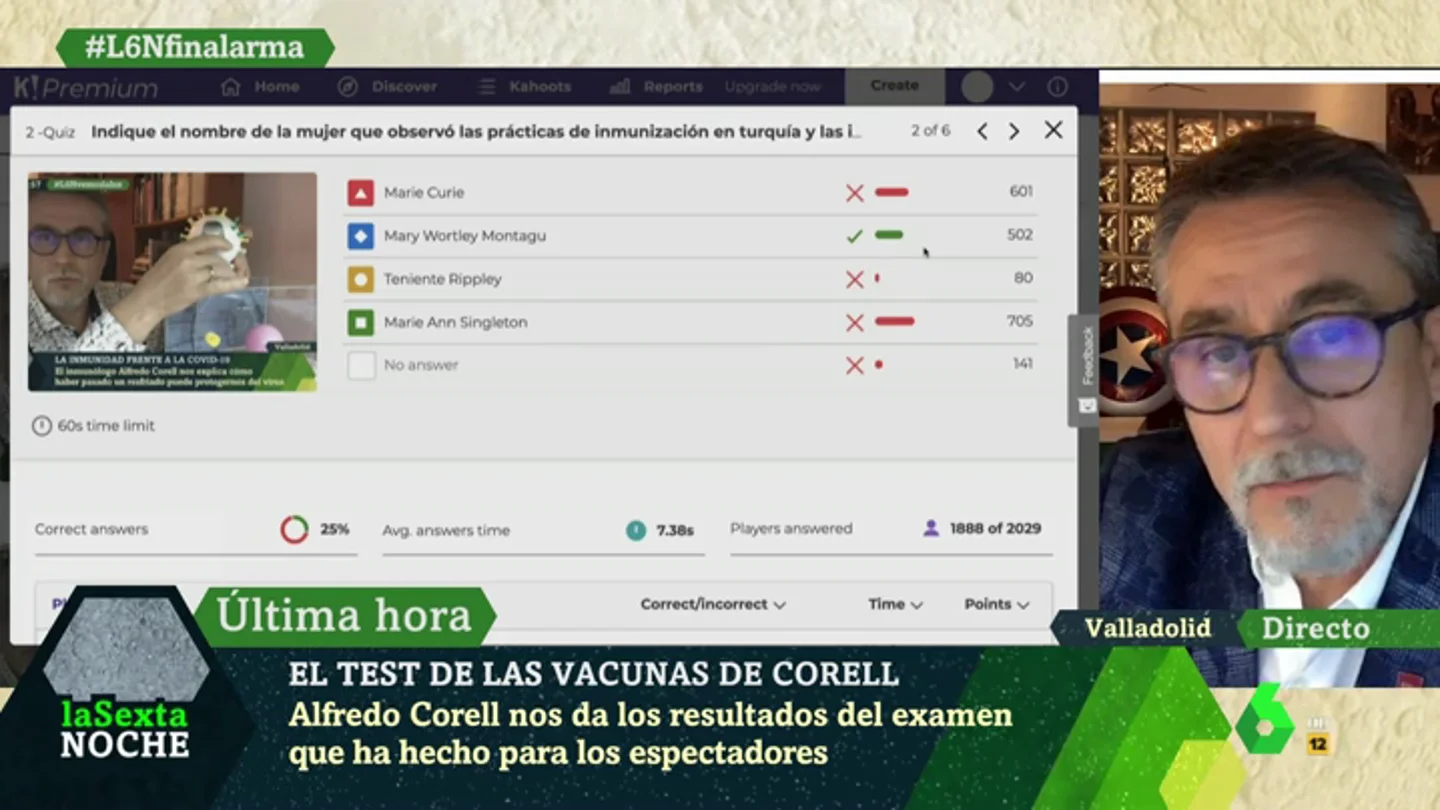Click the empty No answer box
The height and width of the screenshot is (810, 1440).
click(361, 365)
